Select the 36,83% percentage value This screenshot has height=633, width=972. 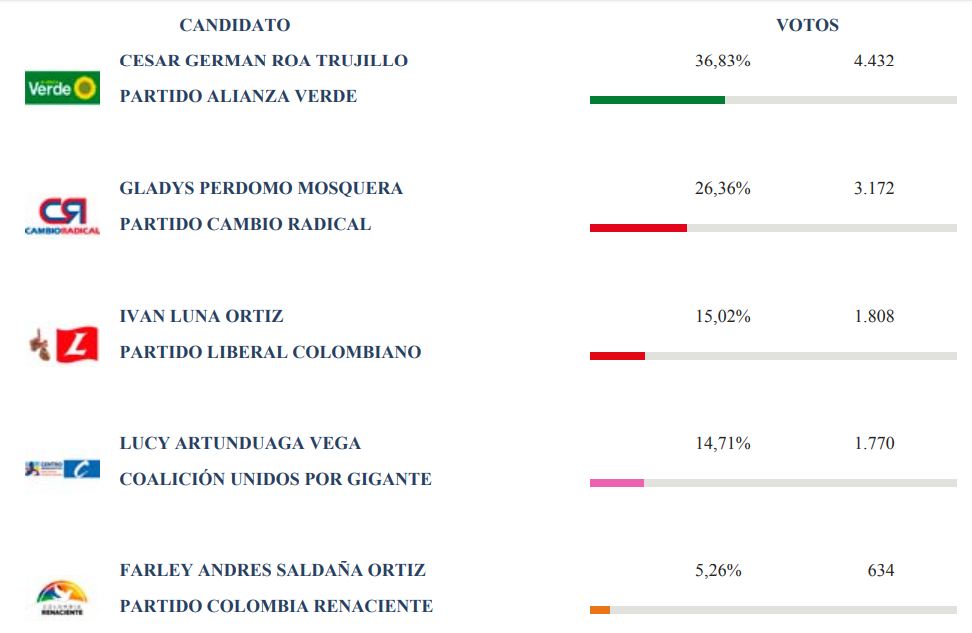pyautogui.click(x=723, y=61)
